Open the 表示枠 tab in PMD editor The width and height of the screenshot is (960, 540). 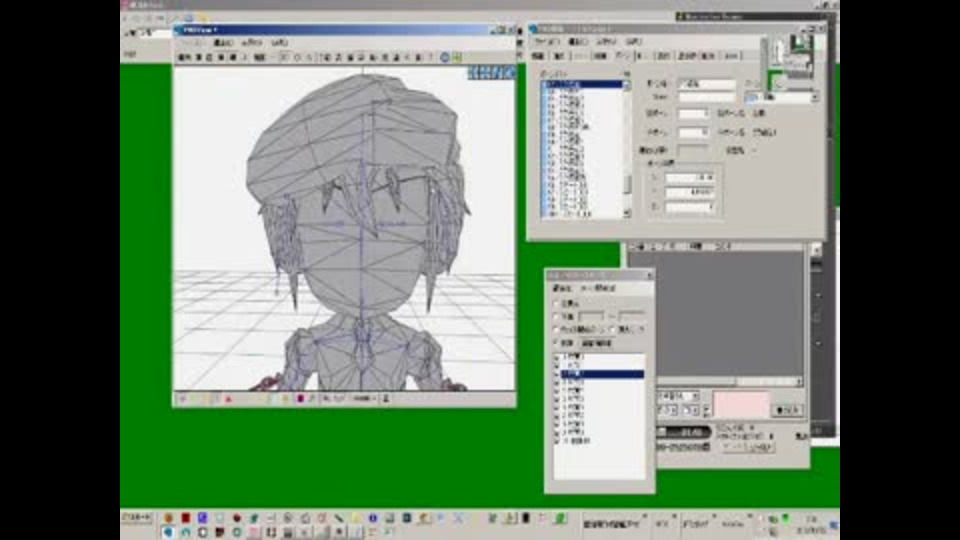687,56
